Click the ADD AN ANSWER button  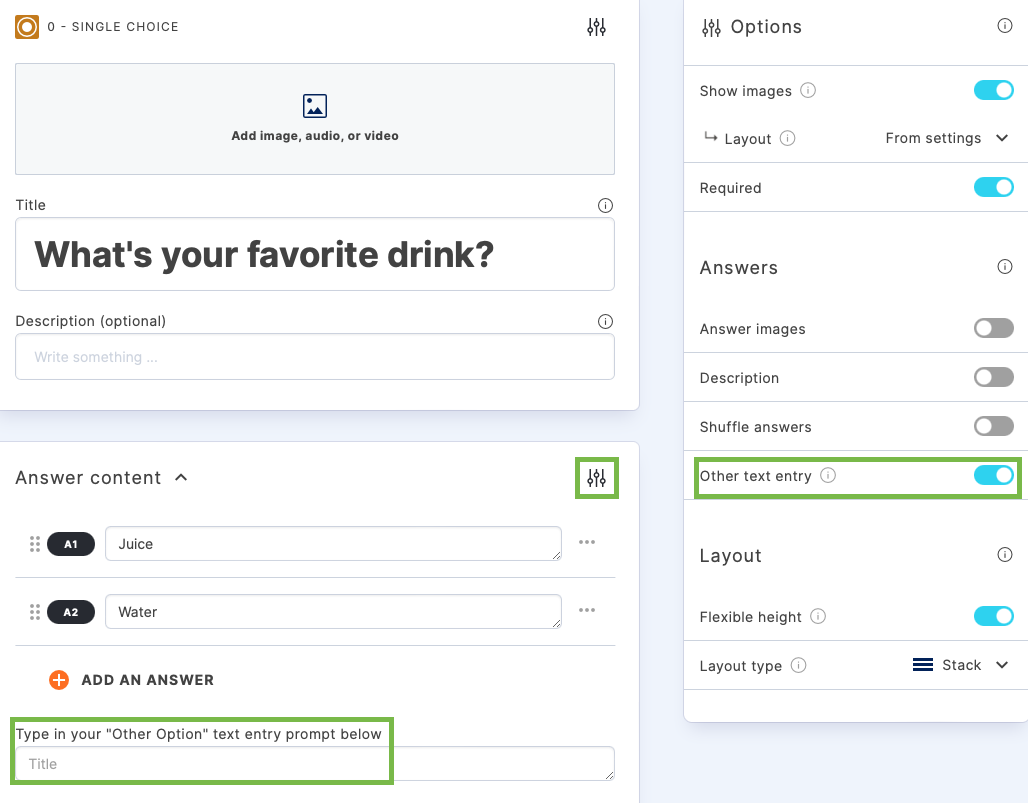point(131,679)
